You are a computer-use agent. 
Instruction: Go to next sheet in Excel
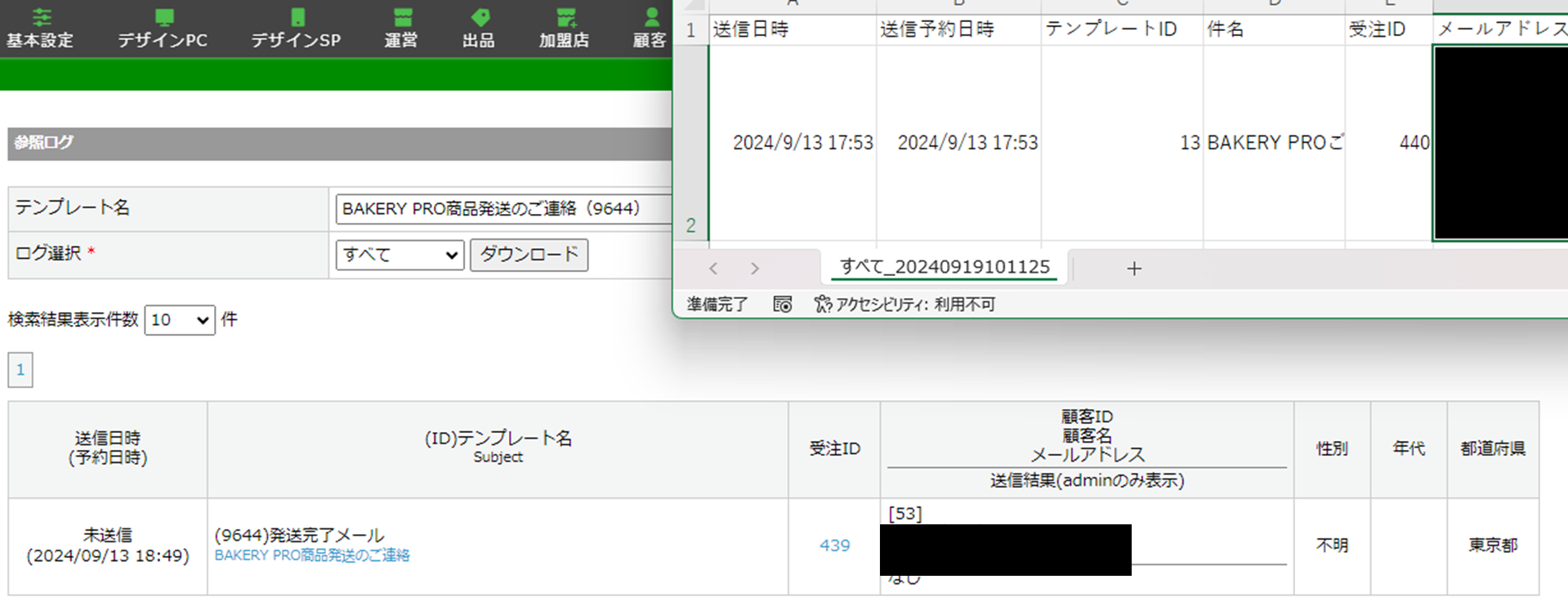(x=754, y=269)
